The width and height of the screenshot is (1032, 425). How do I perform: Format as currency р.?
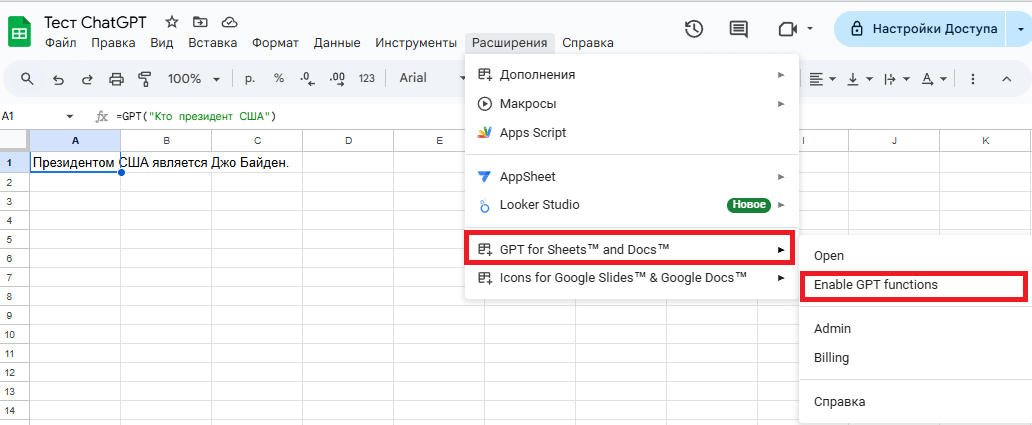(250, 78)
